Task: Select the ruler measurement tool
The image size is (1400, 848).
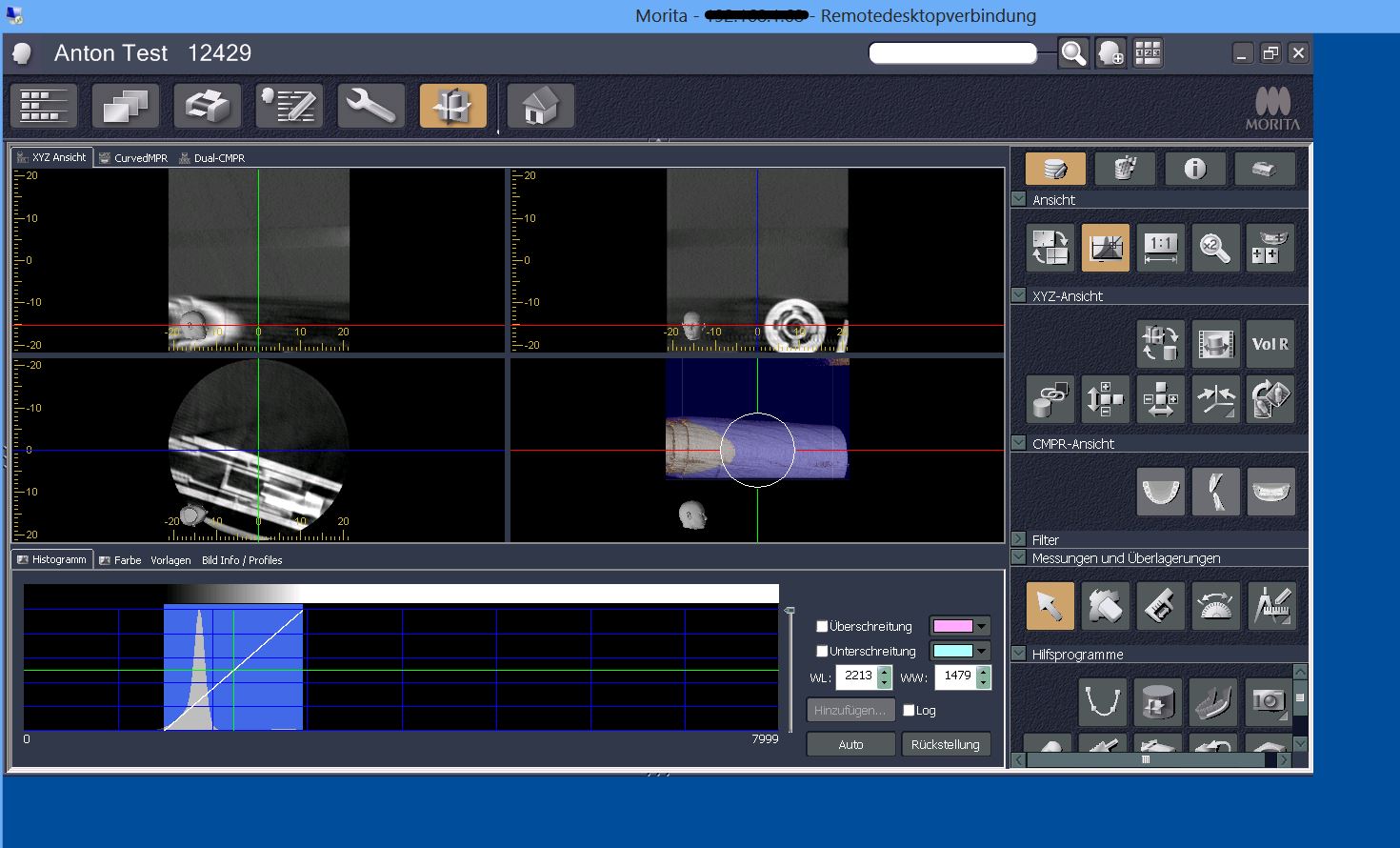Action: click(x=1160, y=606)
